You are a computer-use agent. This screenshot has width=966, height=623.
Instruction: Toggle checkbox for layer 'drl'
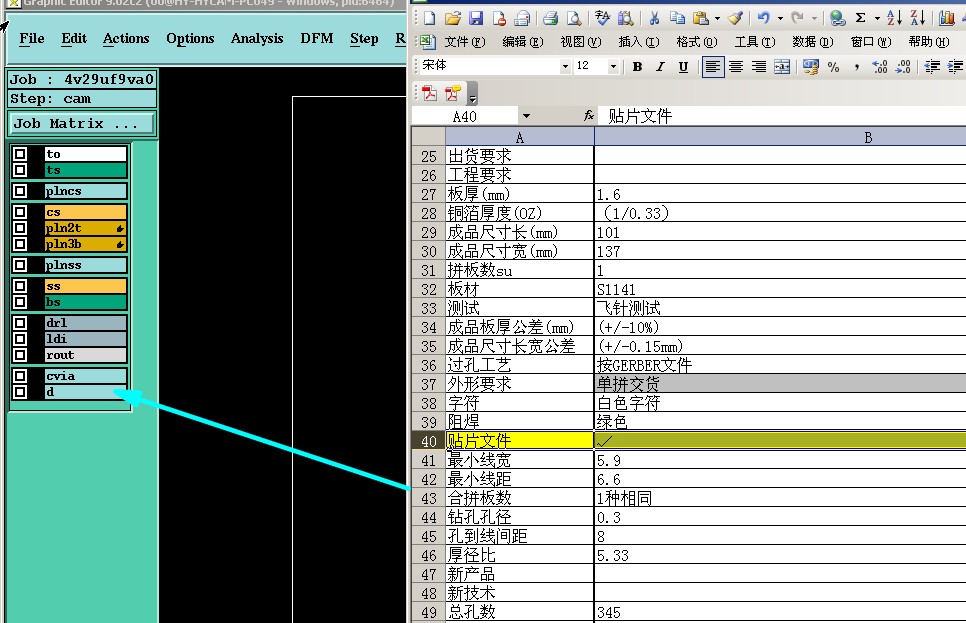pos(20,322)
